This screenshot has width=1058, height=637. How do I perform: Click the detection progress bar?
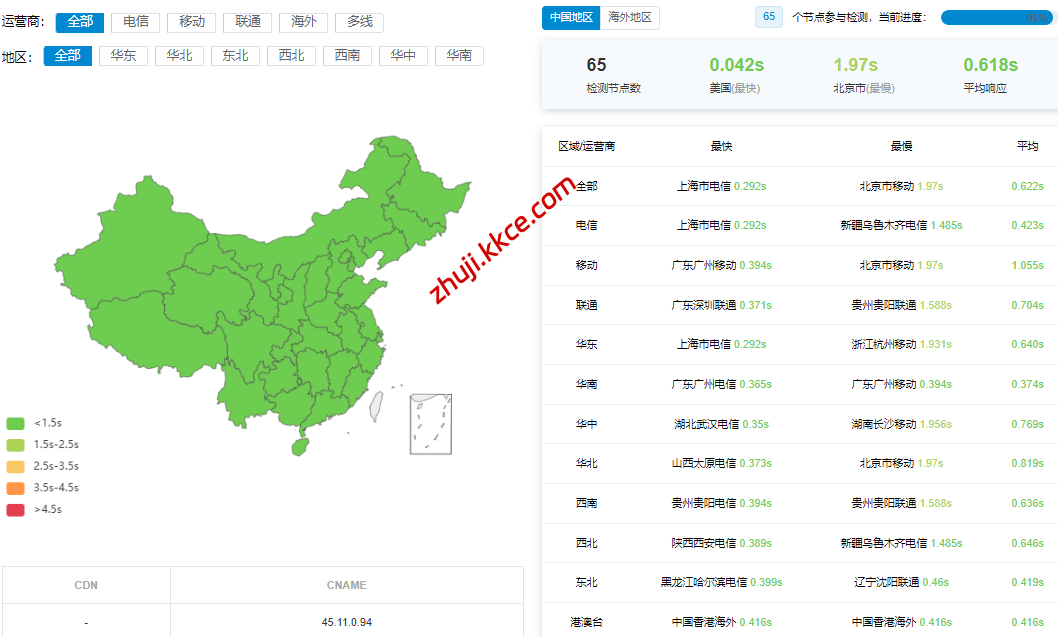(x=996, y=18)
